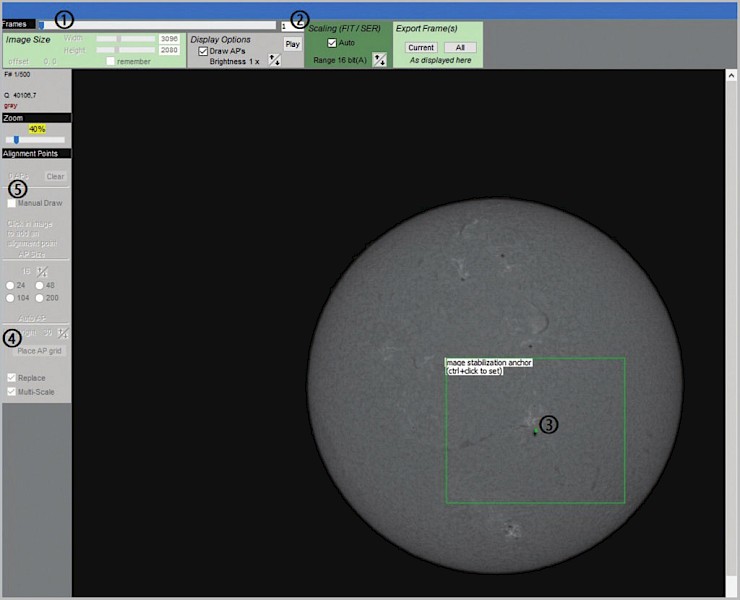740x600 pixels.
Task: Toggle the Multi-Scale checkbox
Action: (12, 393)
